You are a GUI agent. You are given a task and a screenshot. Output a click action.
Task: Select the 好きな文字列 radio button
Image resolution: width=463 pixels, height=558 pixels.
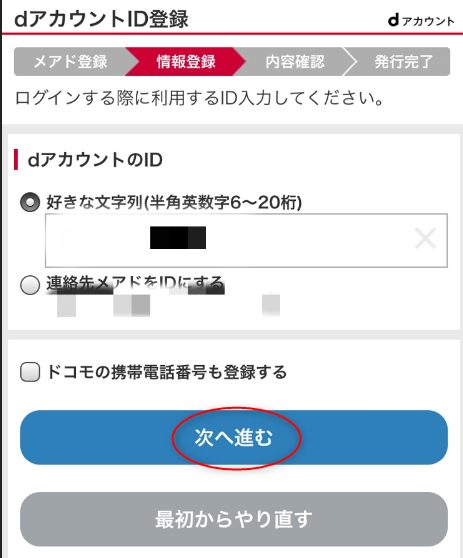tap(30, 202)
